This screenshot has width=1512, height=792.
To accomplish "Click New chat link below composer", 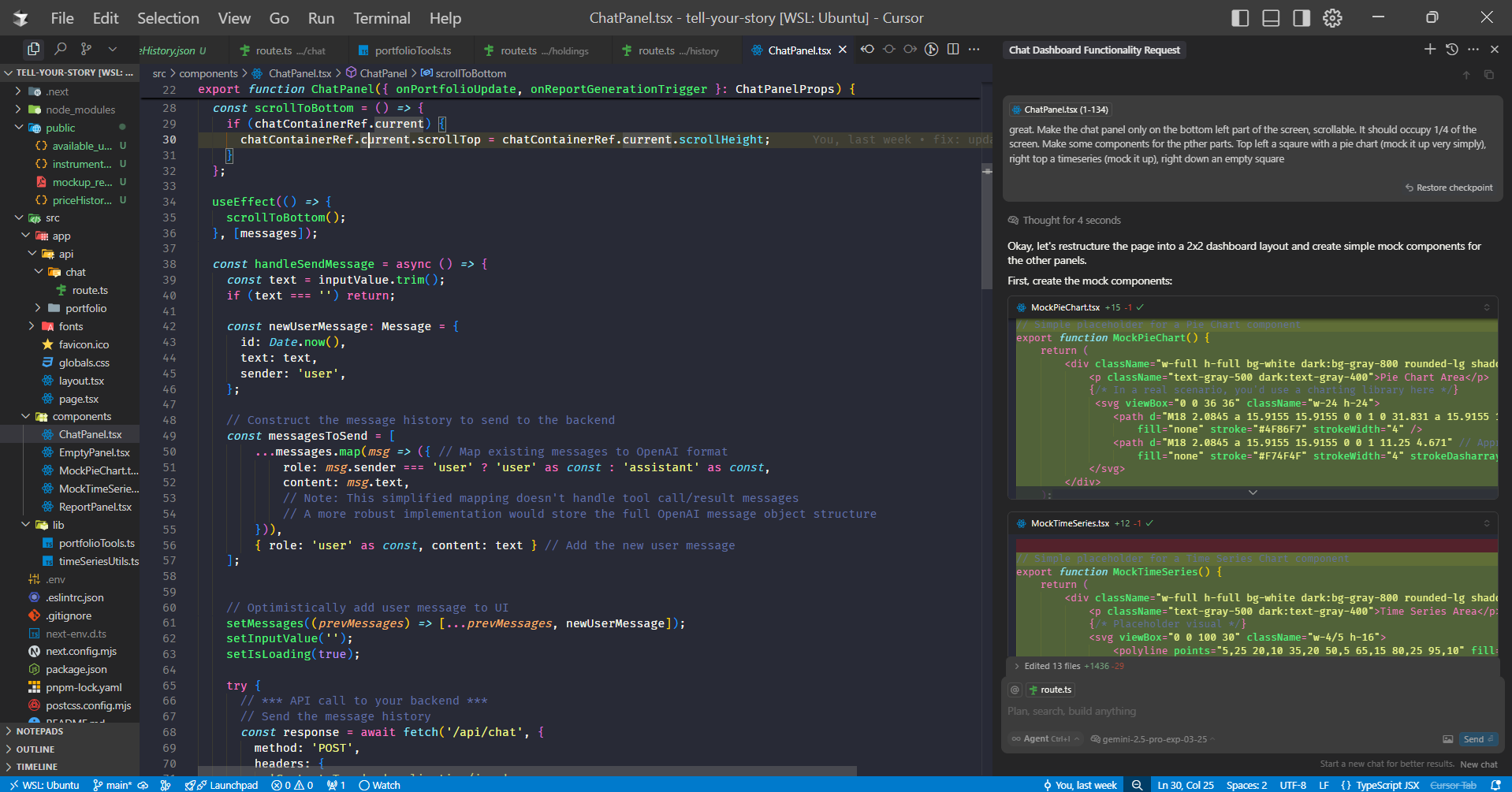I will click(x=1478, y=764).
